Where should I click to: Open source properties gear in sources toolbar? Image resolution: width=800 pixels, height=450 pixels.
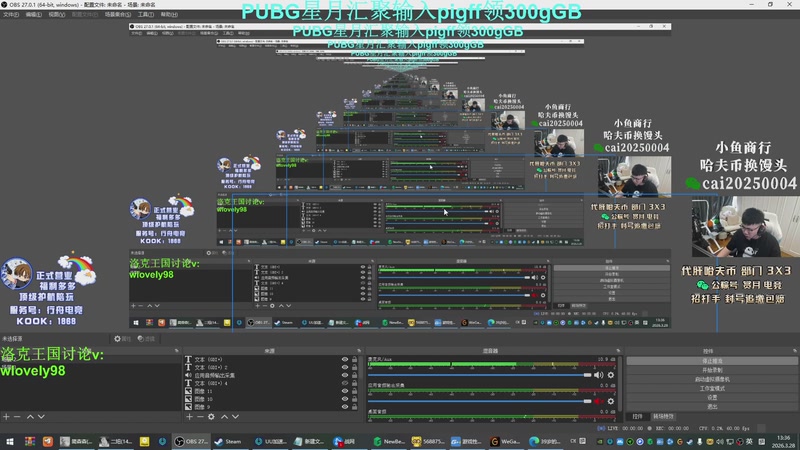[211, 417]
